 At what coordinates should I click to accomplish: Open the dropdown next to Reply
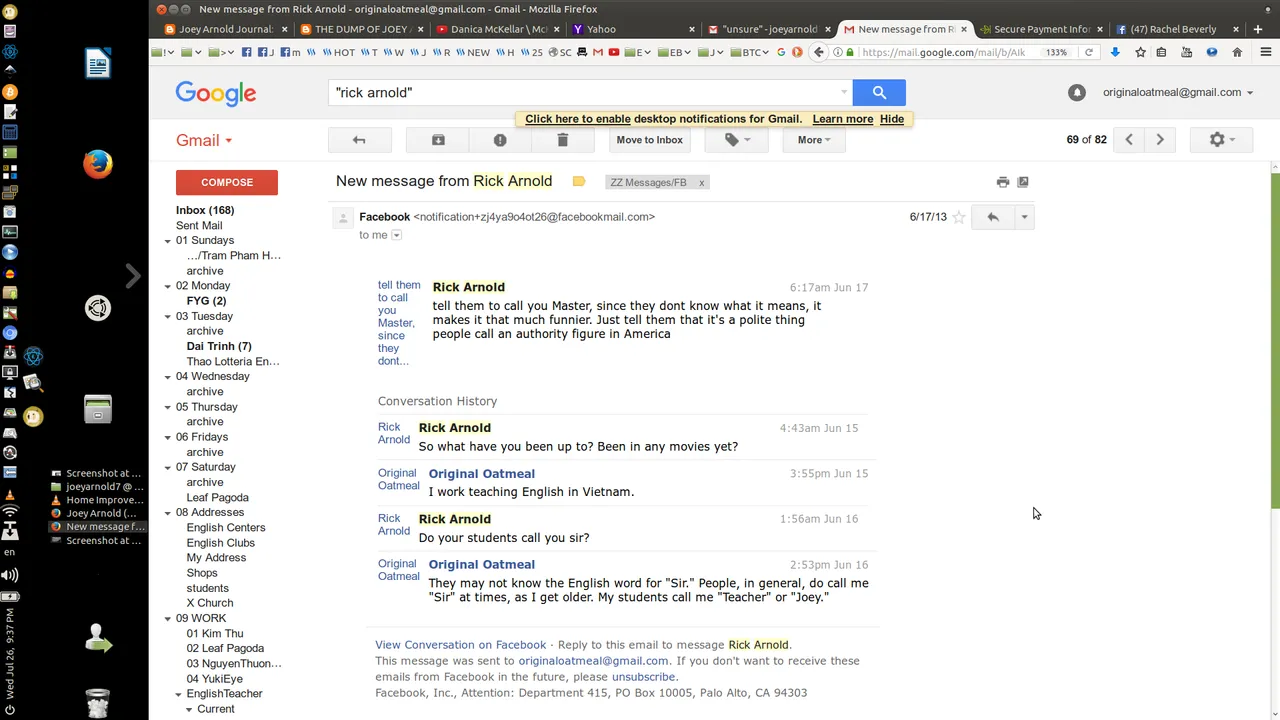[x=1024, y=217]
